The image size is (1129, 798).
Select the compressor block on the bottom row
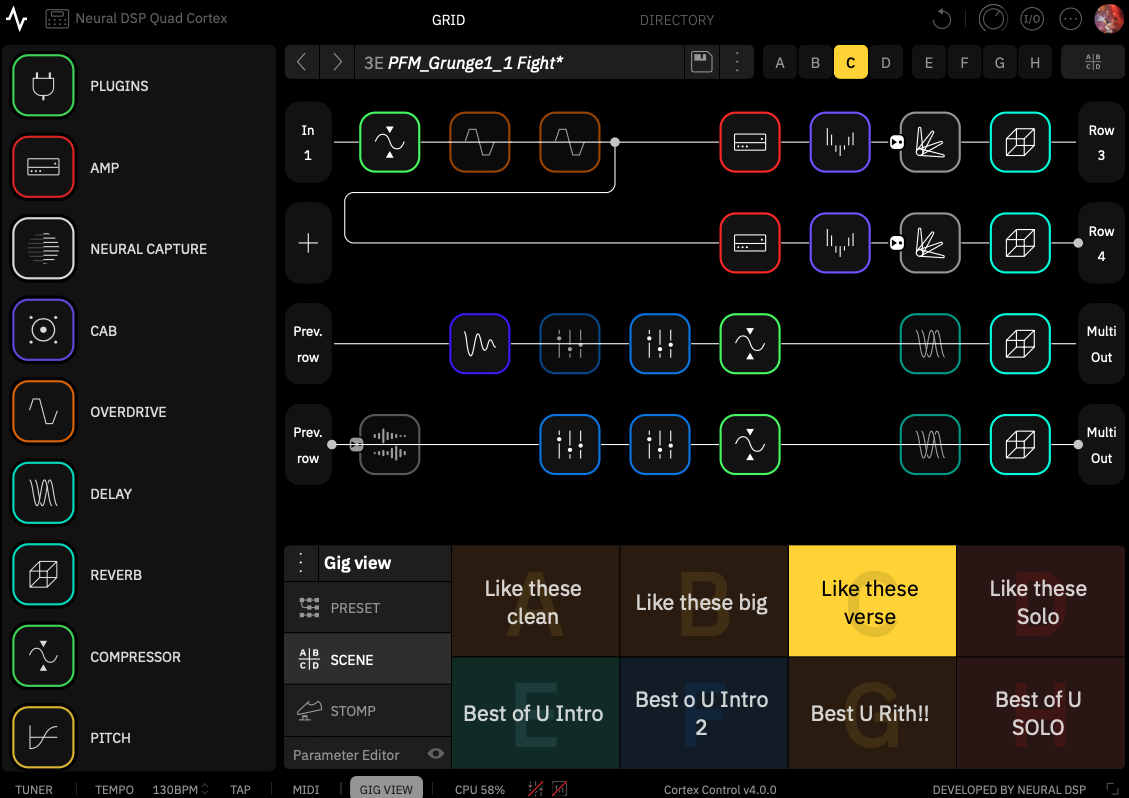[750, 444]
